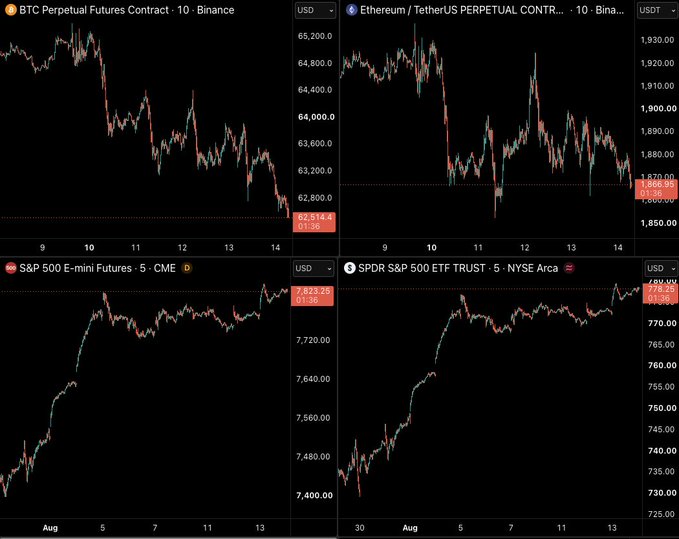The image size is (679, 539).
Task: Click the SPDR current price label 778.25
Action: 660,294
